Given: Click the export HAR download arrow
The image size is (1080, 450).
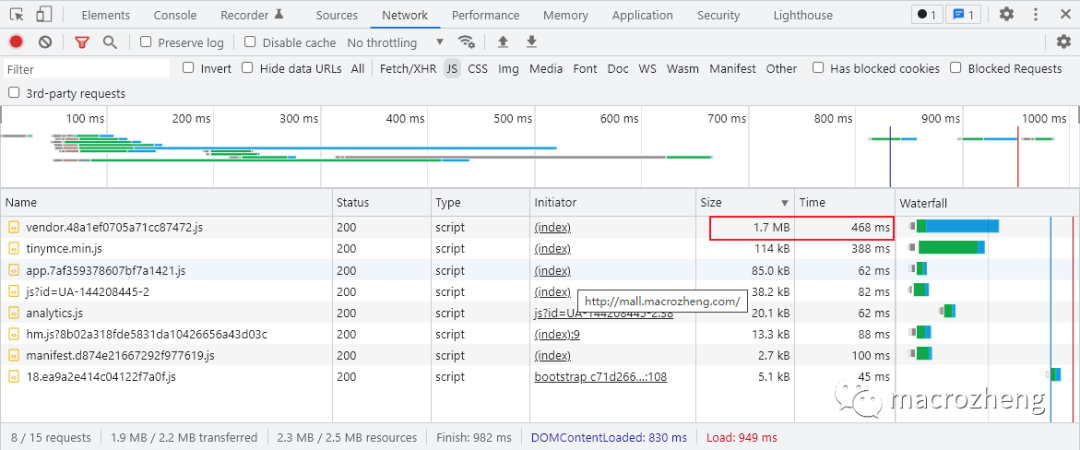Looking at the screenshot, I should pyautogui.click(x=532, y=42).
